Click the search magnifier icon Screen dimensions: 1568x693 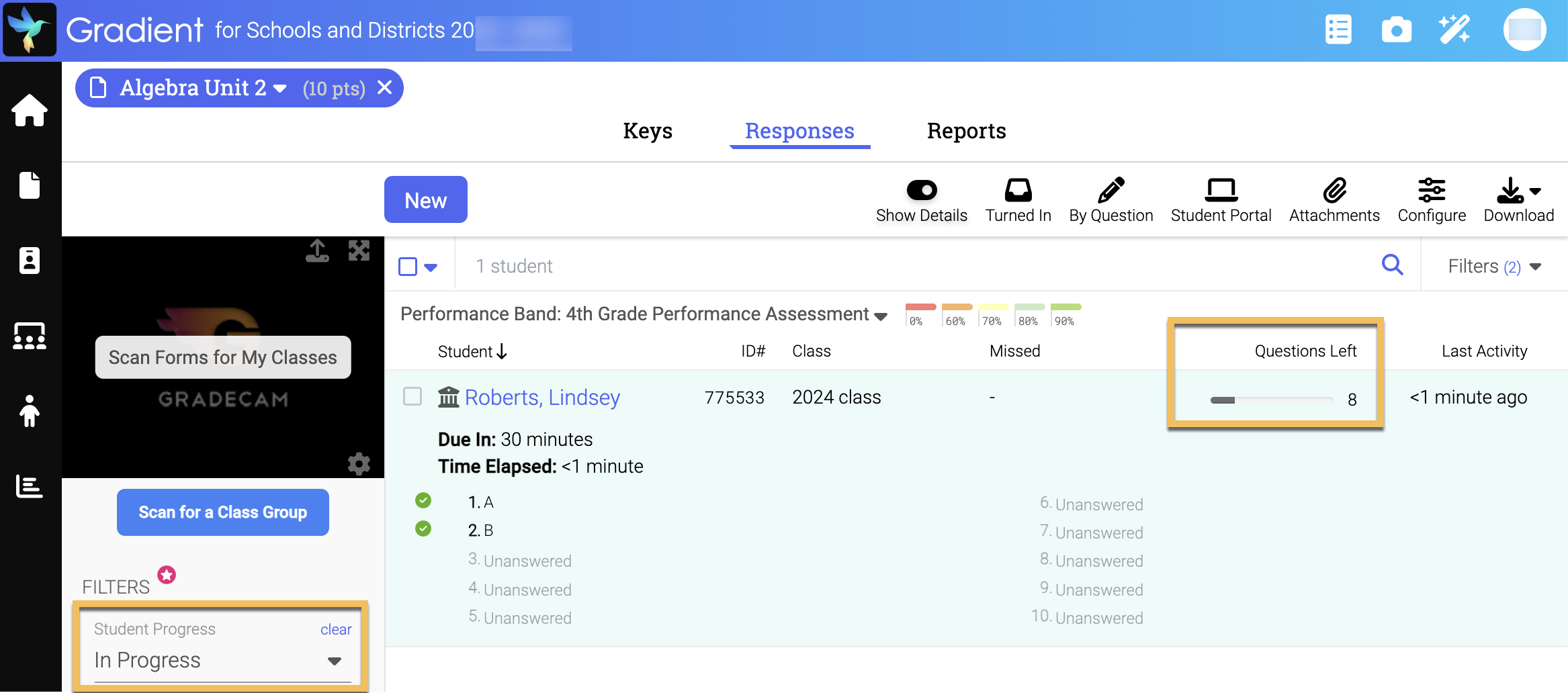click(x=1392, y=265)
